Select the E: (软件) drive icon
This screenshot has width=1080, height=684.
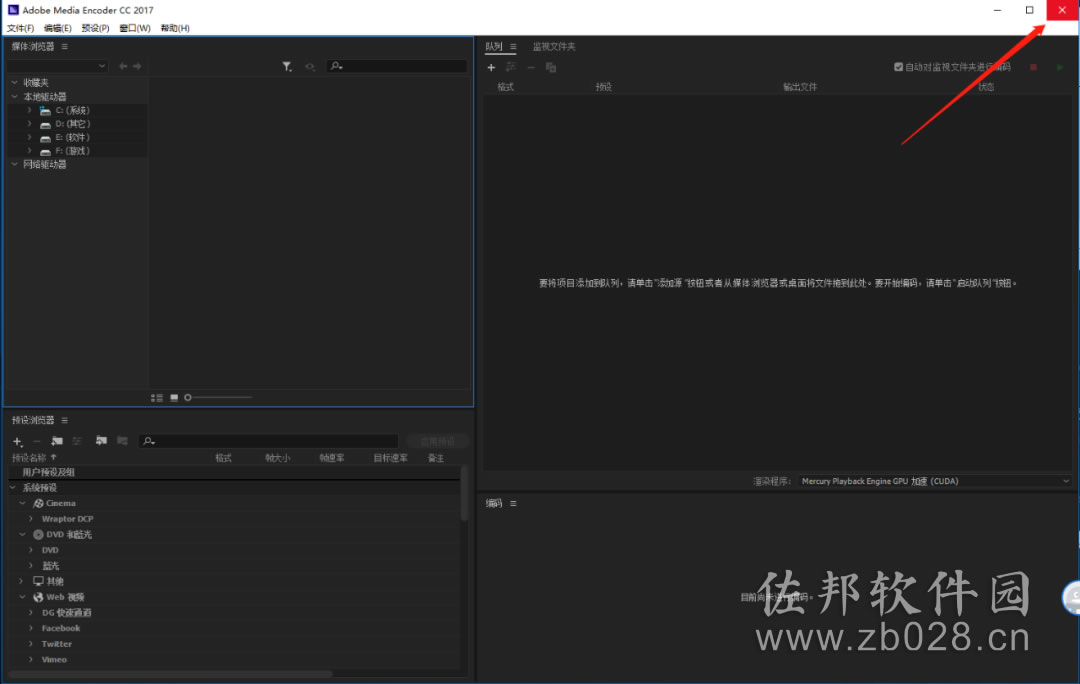(x=45, y=138)
